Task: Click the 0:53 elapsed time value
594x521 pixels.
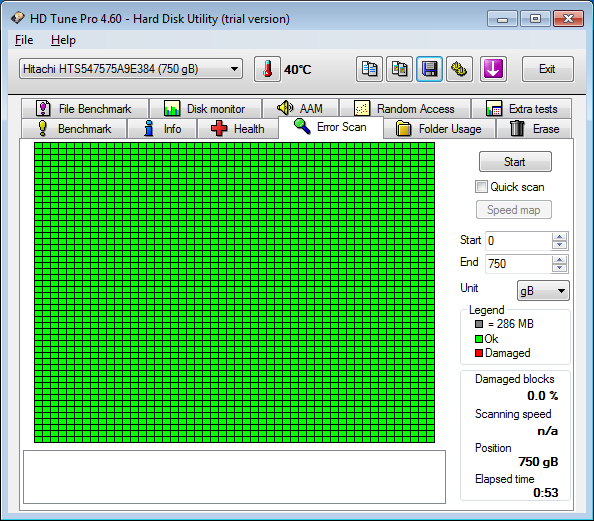Action: click(546, 493)
